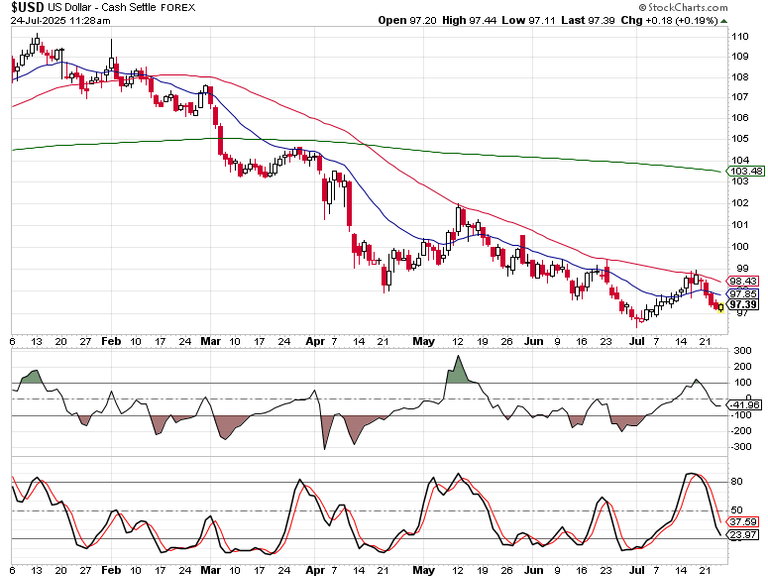
Task: Select the Jul label on the date axis
Action: [x=635, y=340]
